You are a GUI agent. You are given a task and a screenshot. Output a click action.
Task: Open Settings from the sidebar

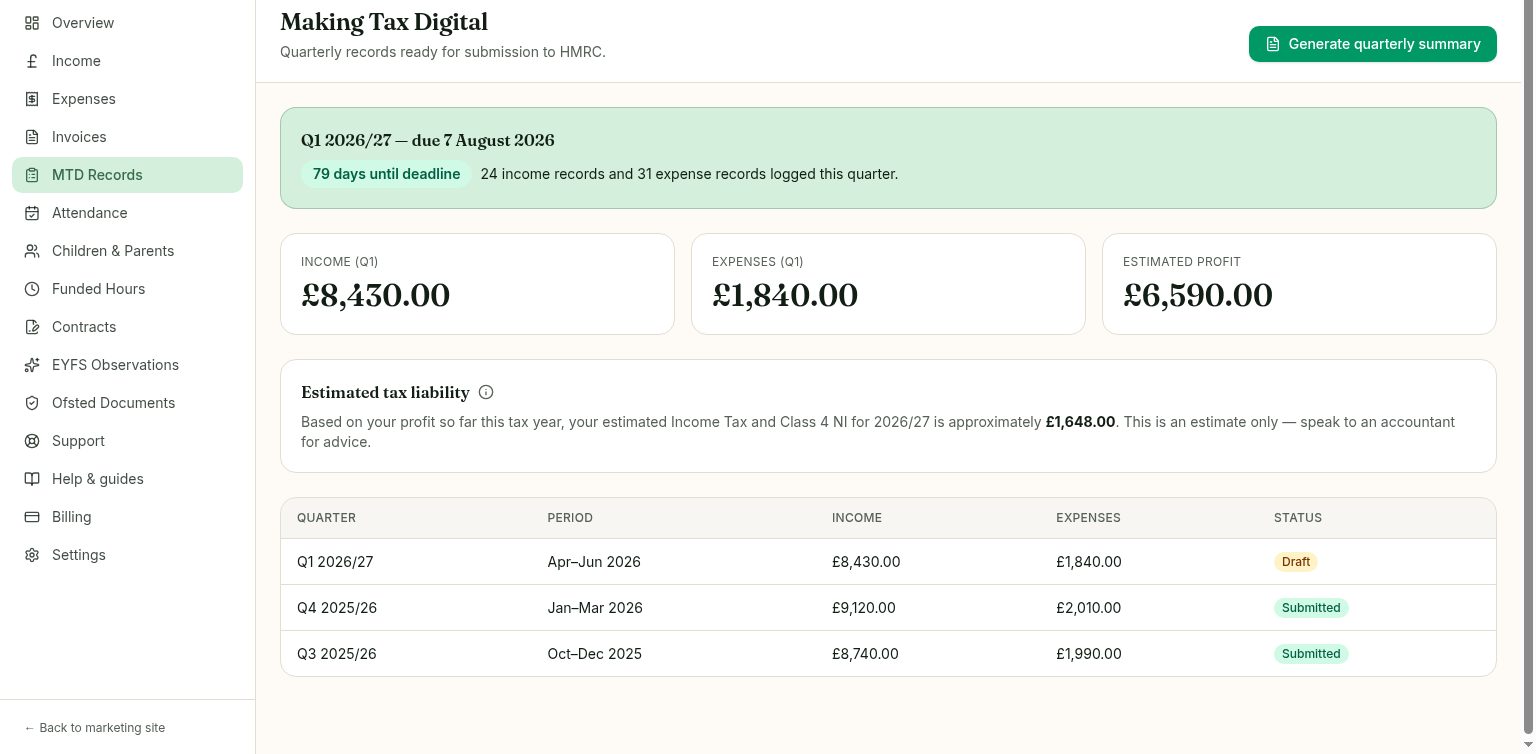(x=127, y=555)
